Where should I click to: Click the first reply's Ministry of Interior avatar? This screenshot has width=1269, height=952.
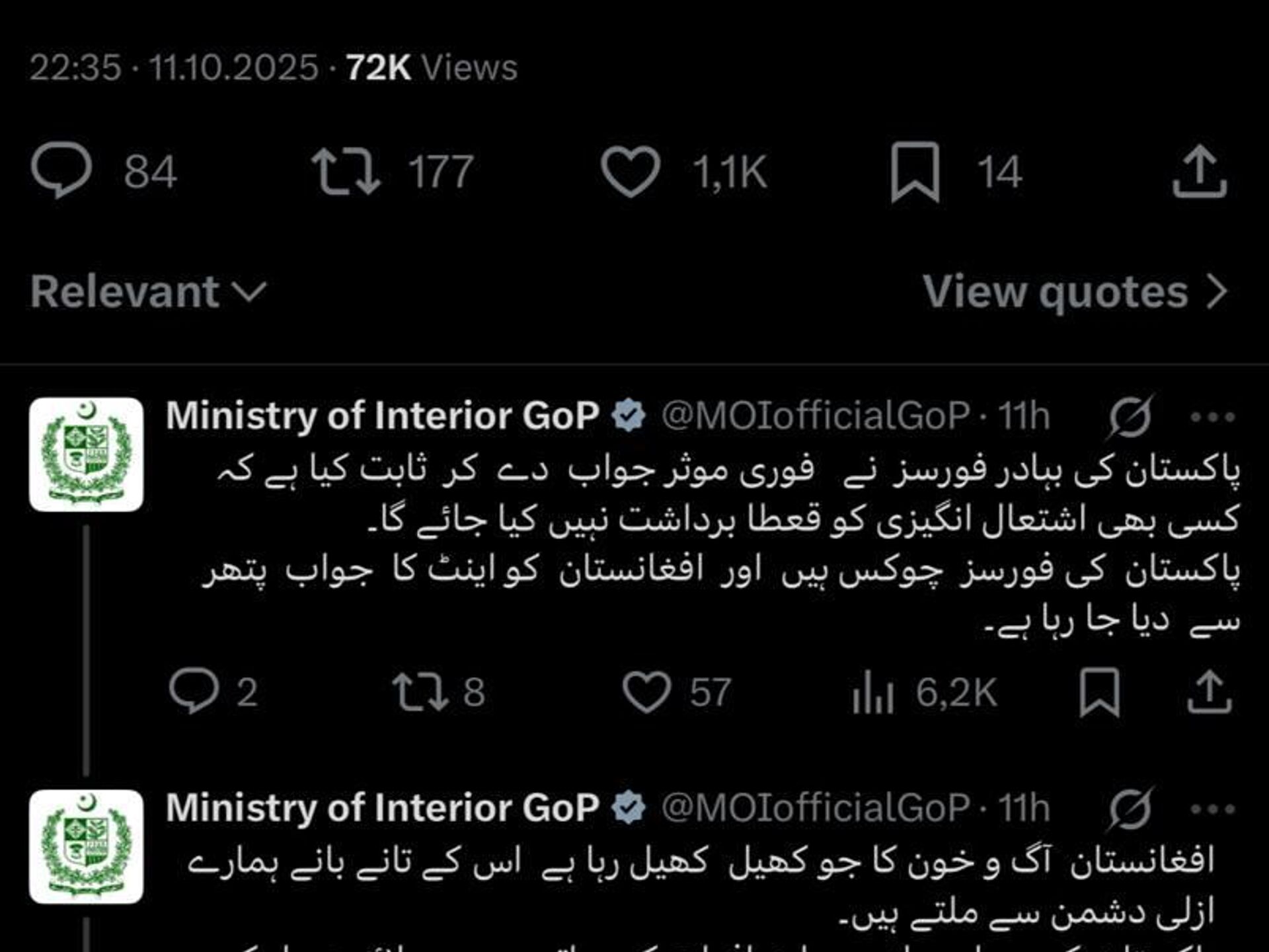[86, 455]
